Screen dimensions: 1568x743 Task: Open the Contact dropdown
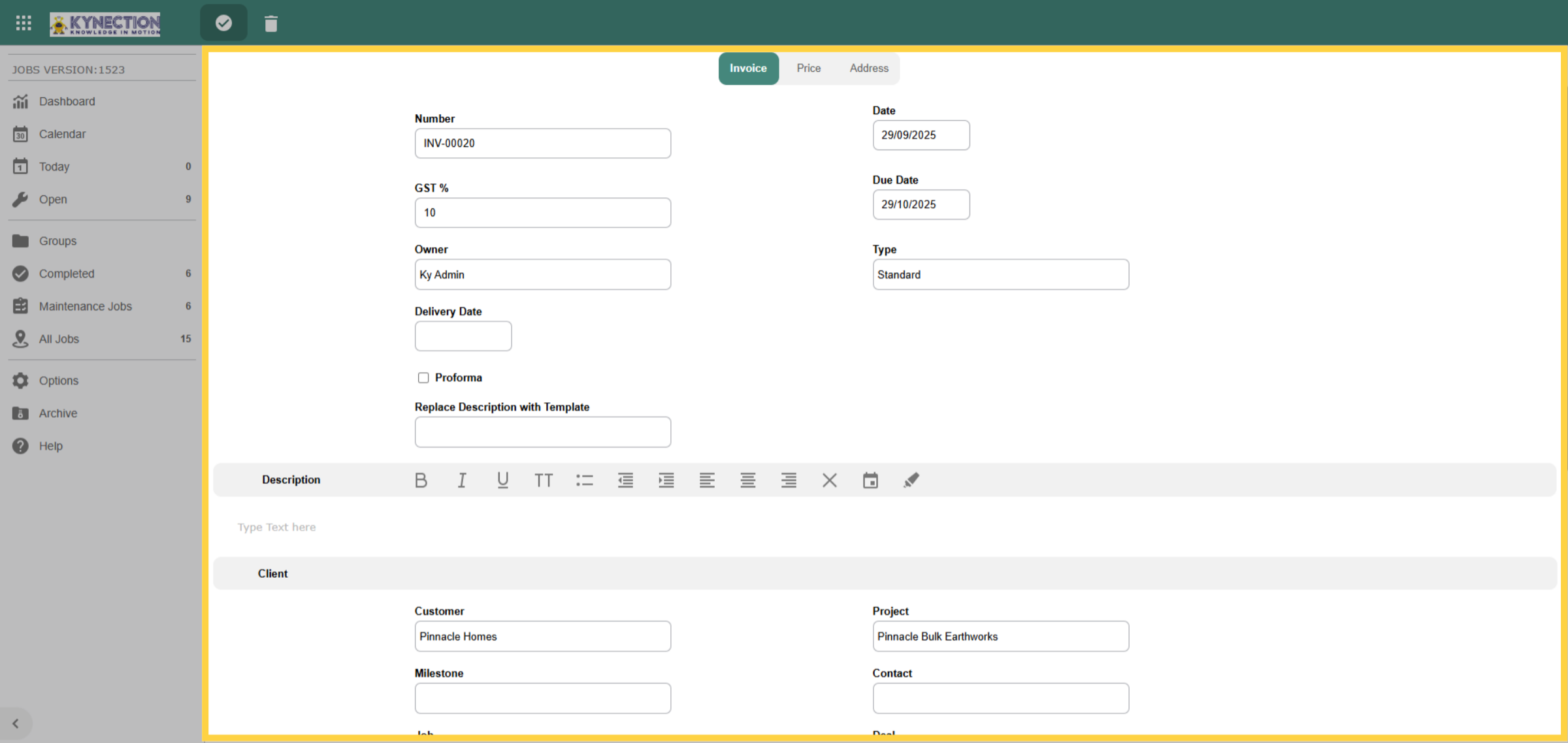point(1000,699)
